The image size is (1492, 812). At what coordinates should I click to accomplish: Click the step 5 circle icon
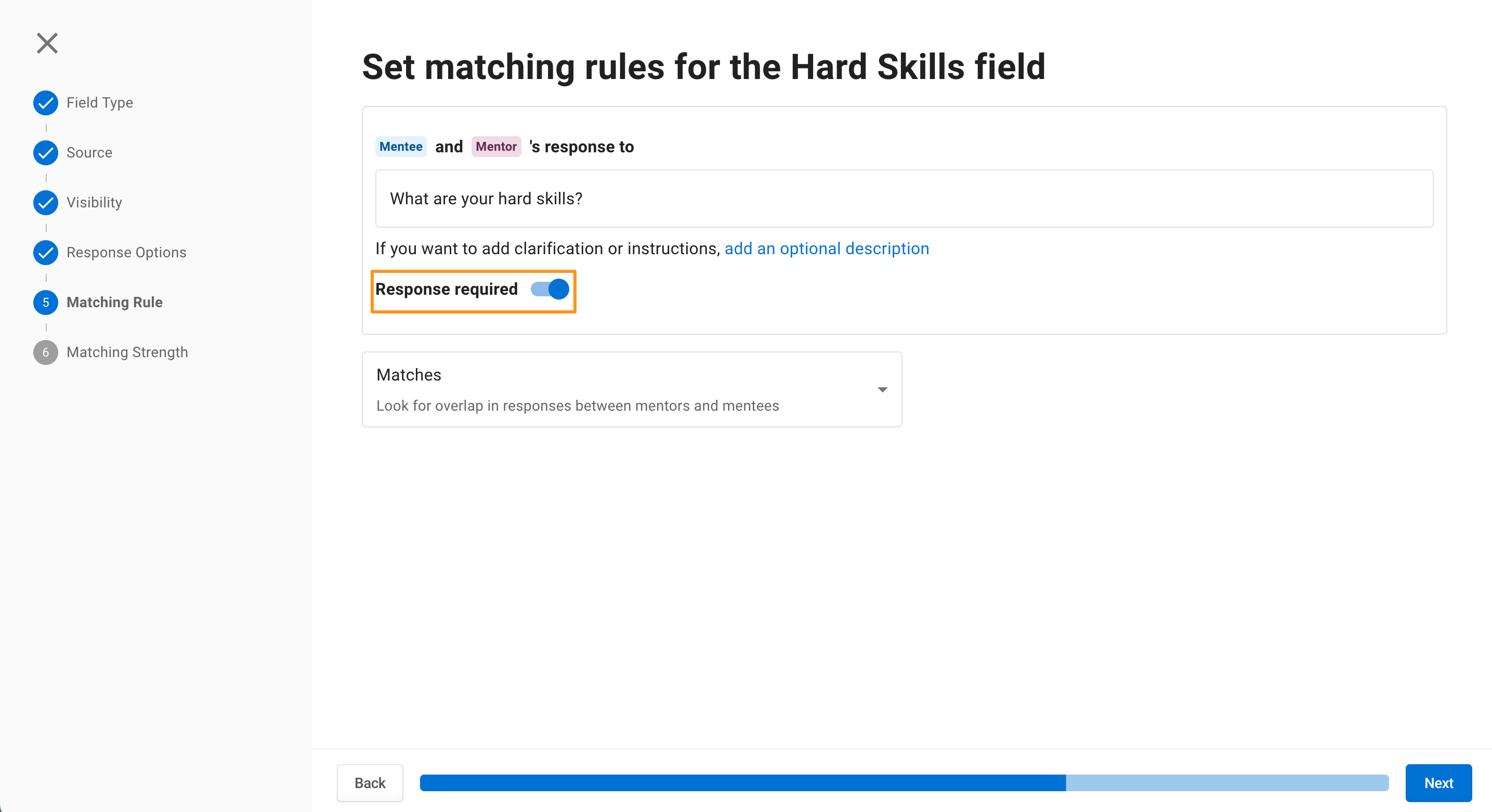[x=46, y=303]
